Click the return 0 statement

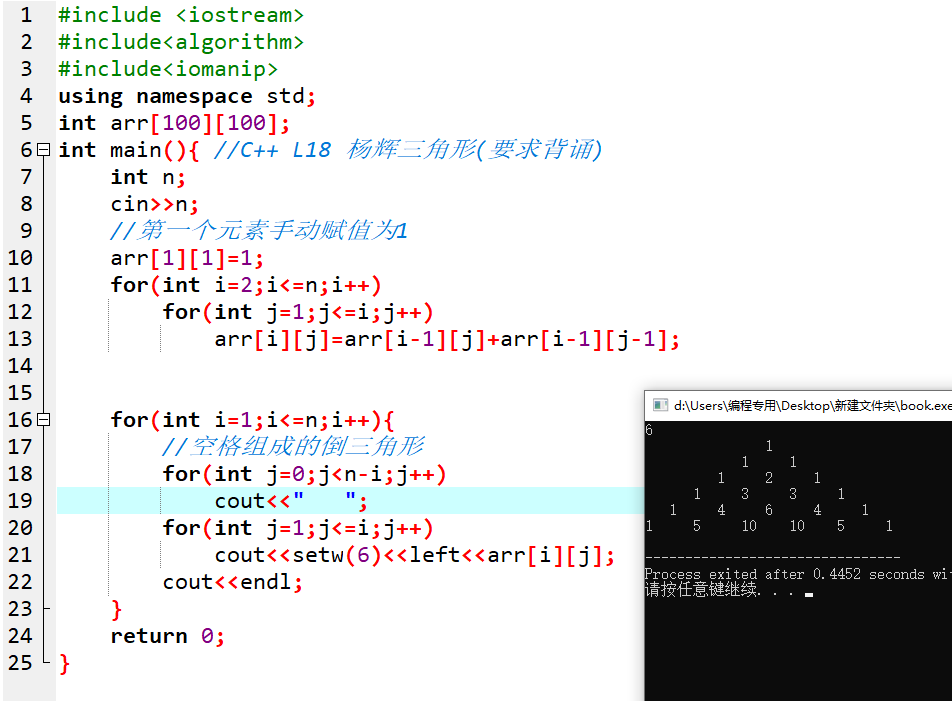(168, 636)
